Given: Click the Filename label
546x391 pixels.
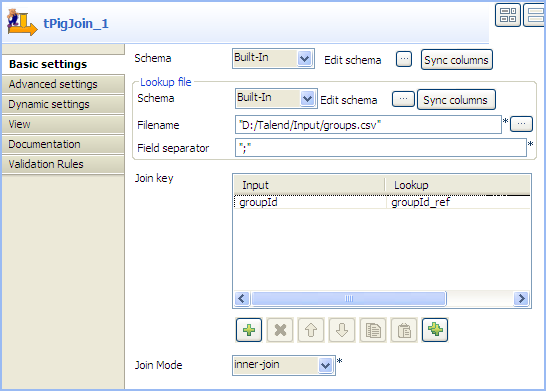Looking at the screenshot, I should click(x=158, y=125).
